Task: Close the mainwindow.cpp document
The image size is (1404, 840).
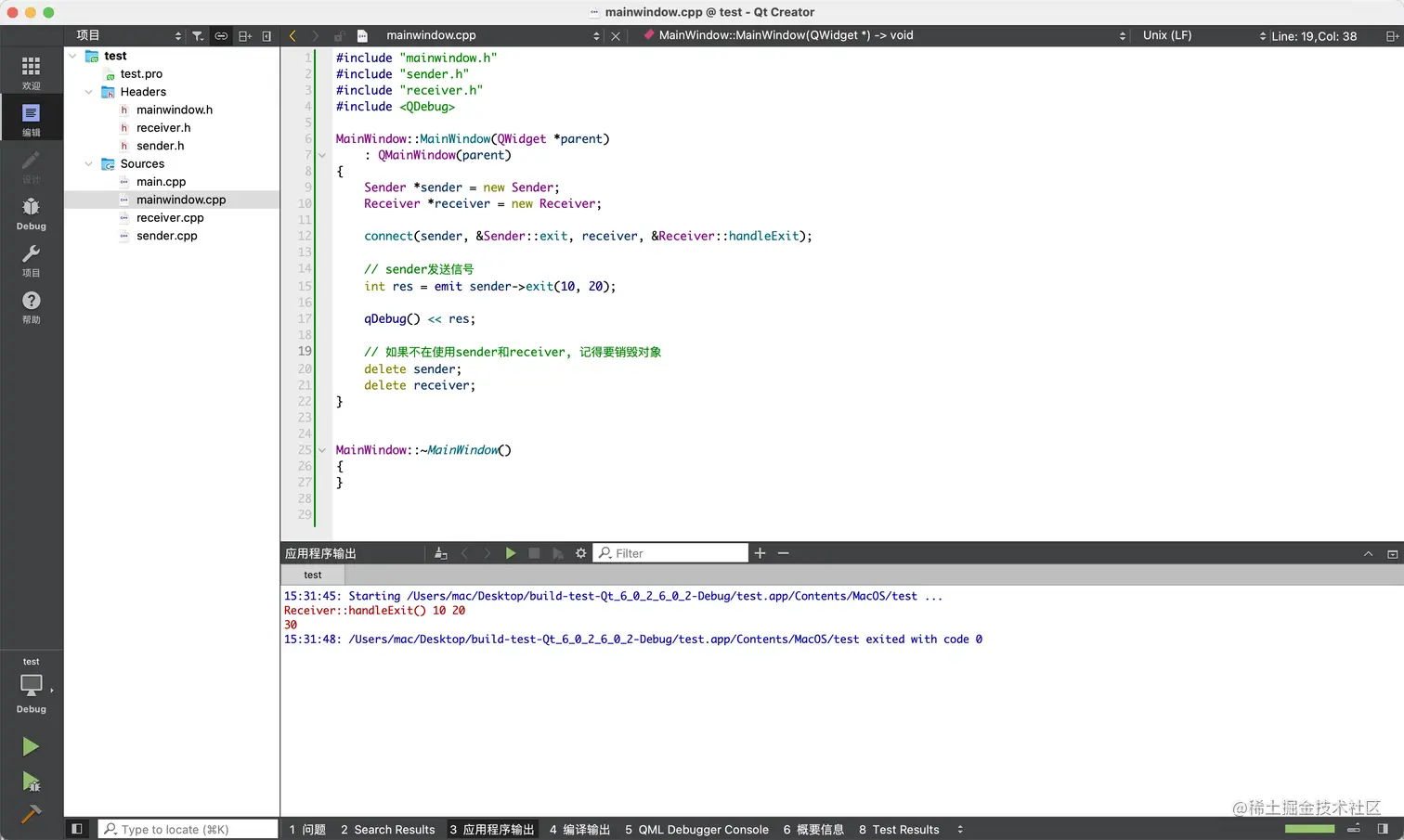Action: tap(616, 36)
